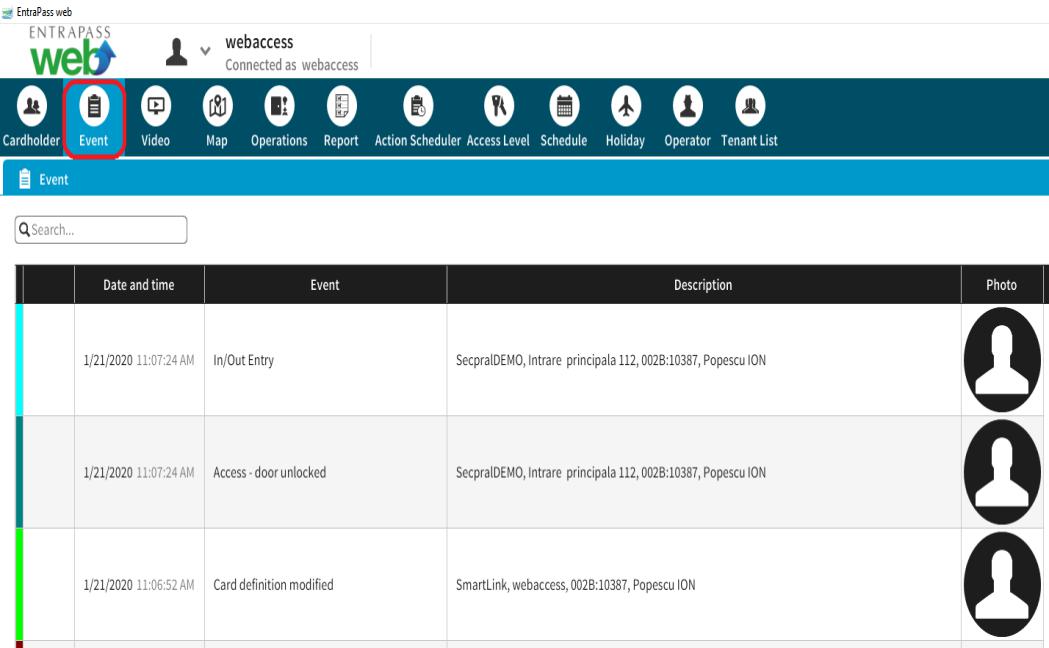Click the Description column header
The image size is (1049, 648).
click(703, 285)
